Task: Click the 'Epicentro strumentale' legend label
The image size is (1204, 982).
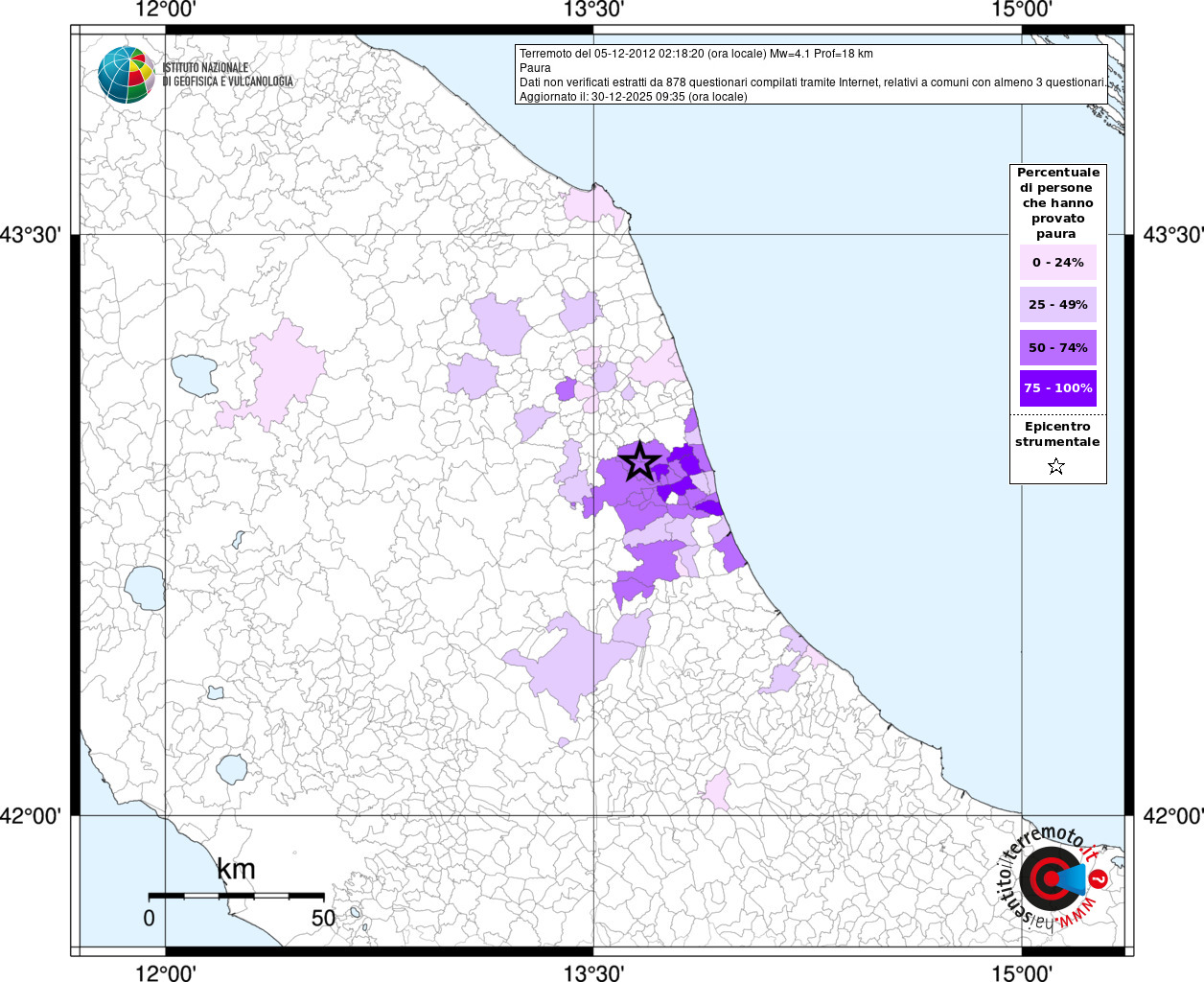Action: pyautogui.click(x=1057, y=434)
